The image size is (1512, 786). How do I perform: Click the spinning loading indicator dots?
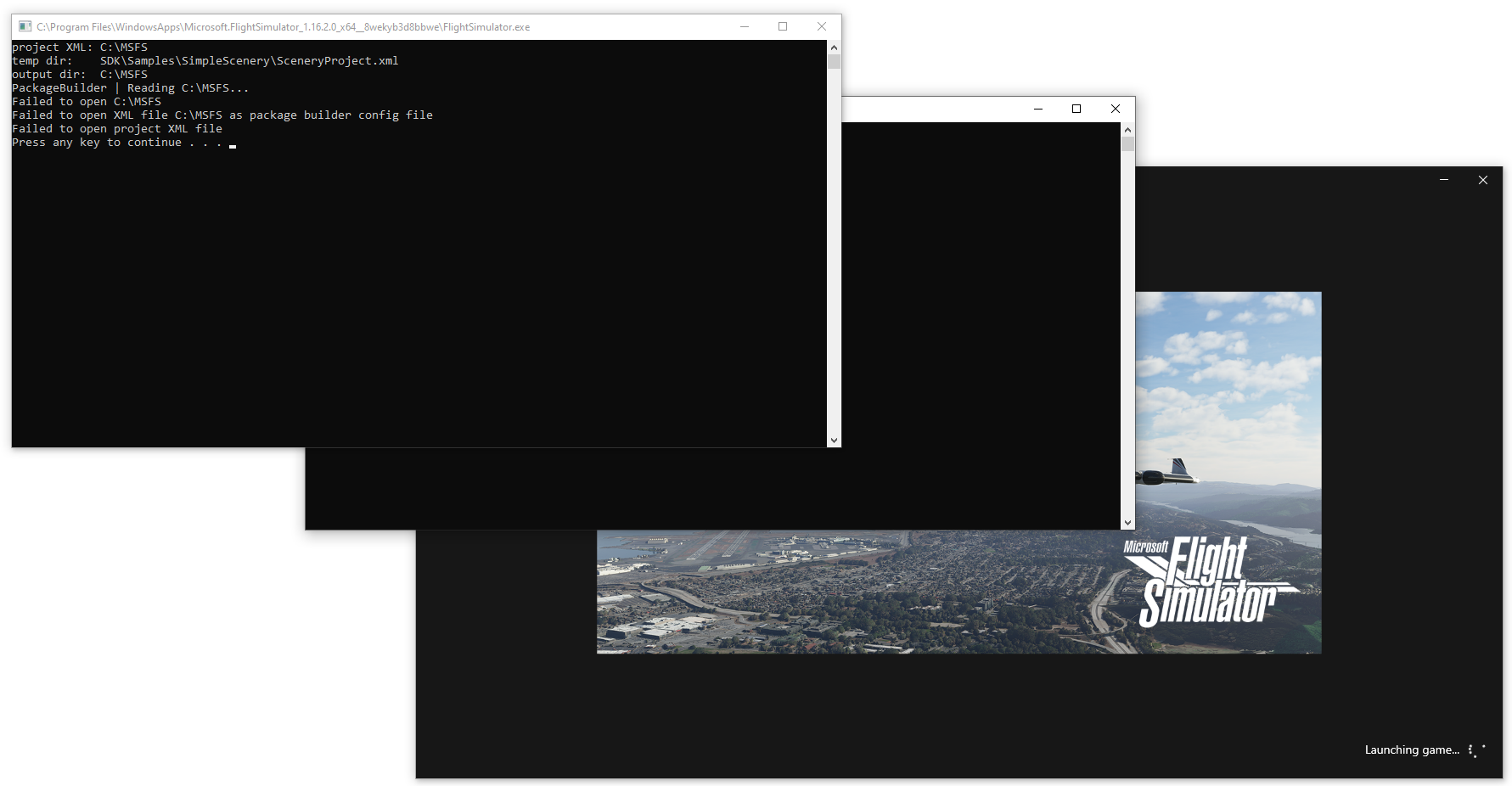coord(1475,750)
